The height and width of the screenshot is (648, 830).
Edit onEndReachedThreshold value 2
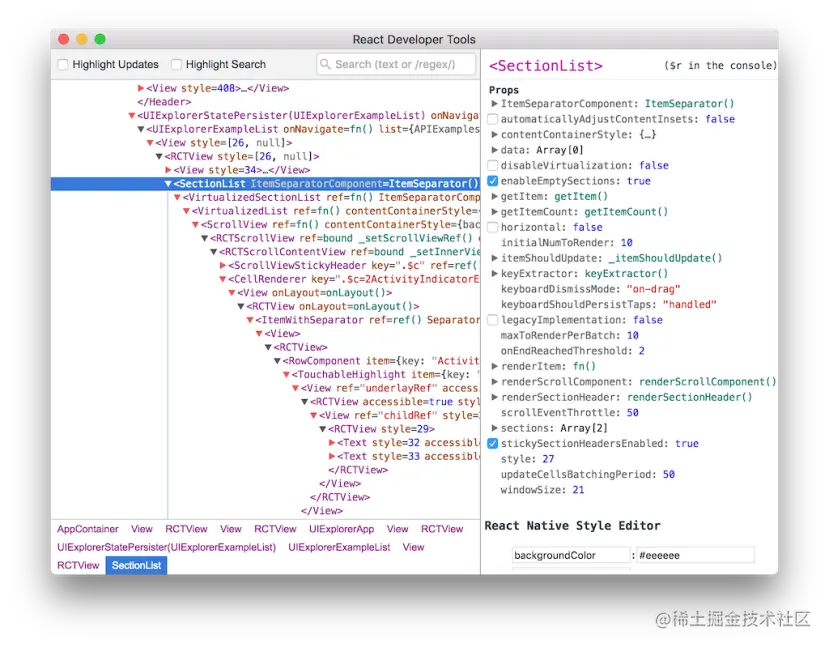click(642, 351)
